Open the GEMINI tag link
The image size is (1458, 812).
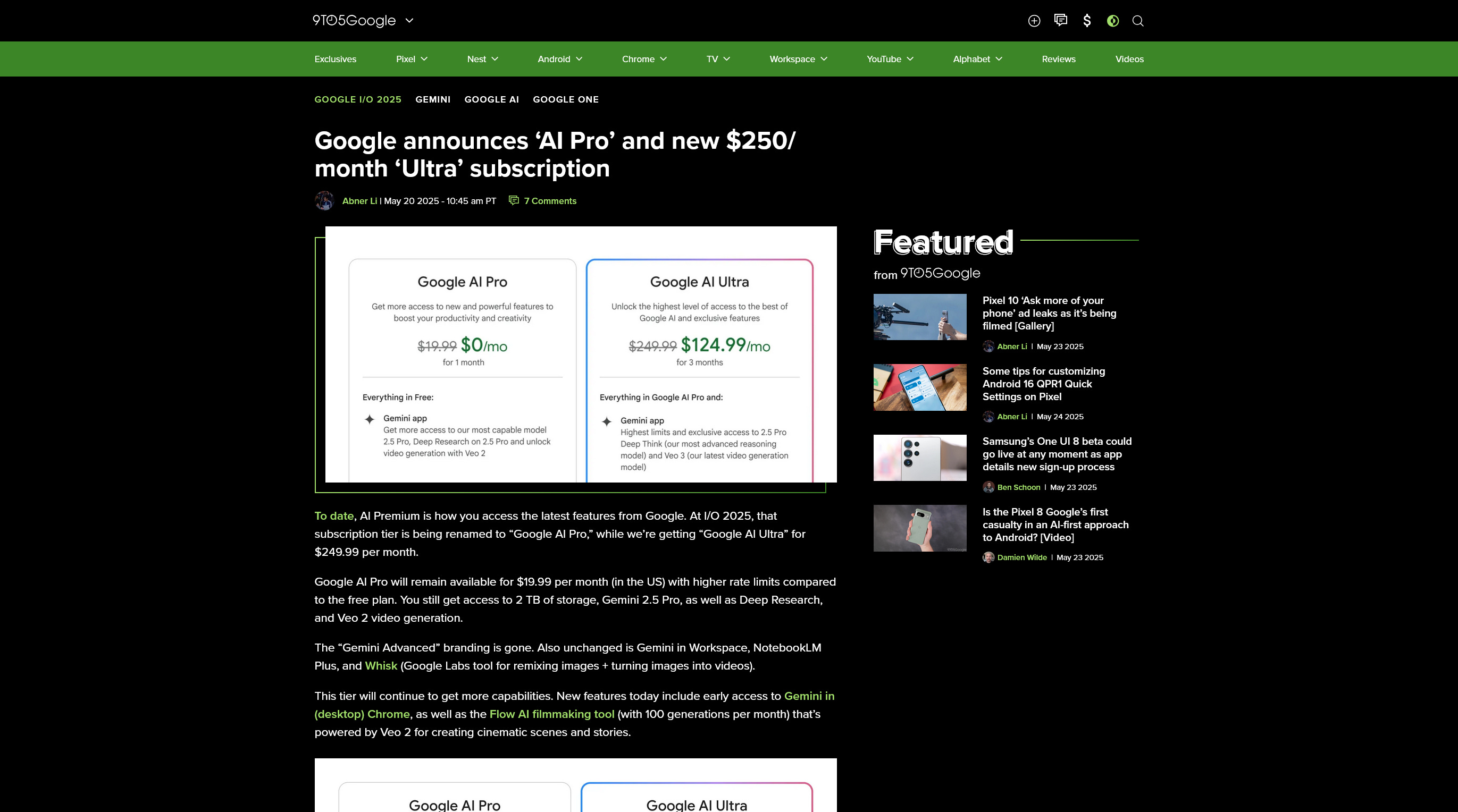click(433, 99)
